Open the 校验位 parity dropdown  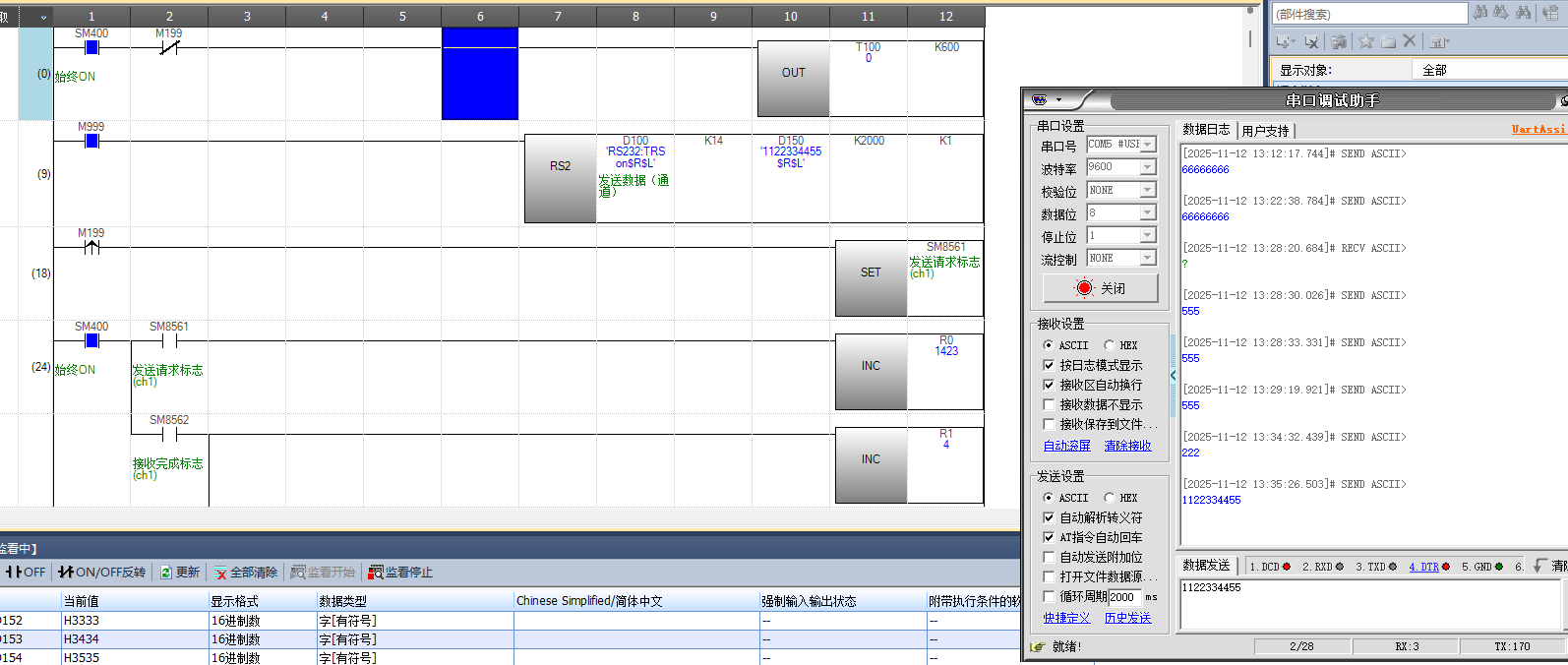point(1147,190)
